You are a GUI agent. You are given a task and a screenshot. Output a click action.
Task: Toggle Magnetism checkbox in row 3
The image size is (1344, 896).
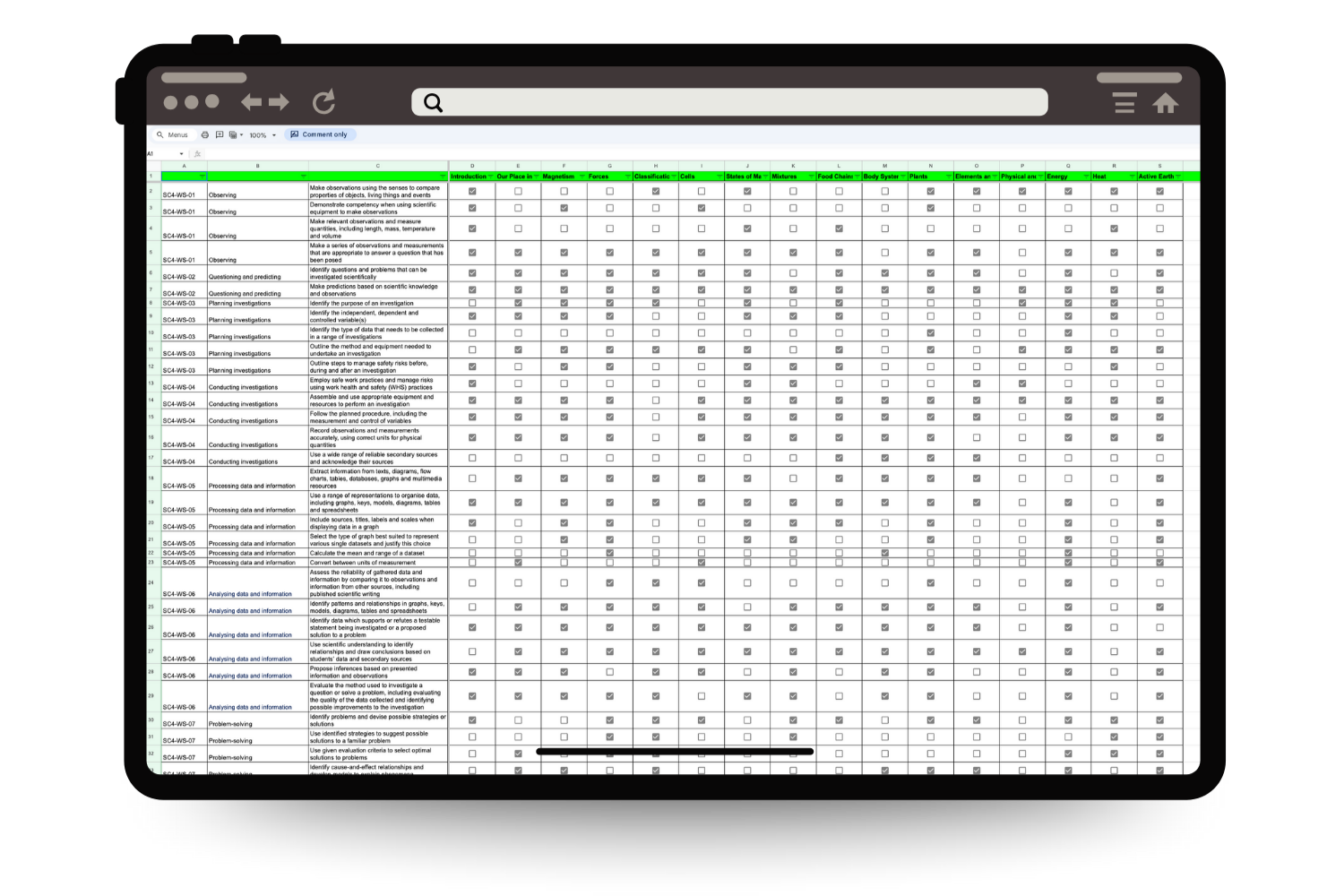pos(564,208)
